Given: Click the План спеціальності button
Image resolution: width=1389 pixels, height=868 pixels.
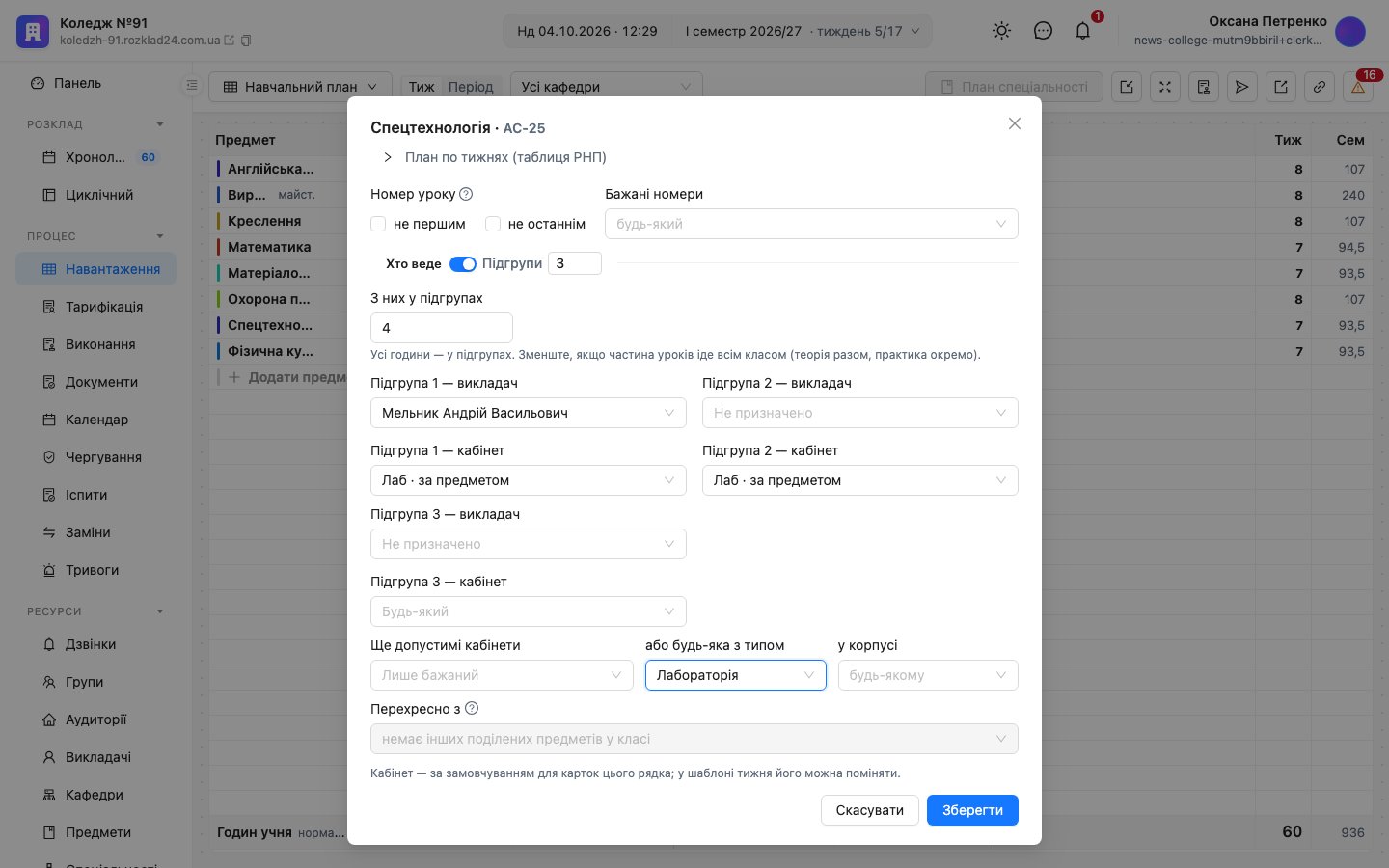Looking at the screenshot, I should click(1014, 87).
